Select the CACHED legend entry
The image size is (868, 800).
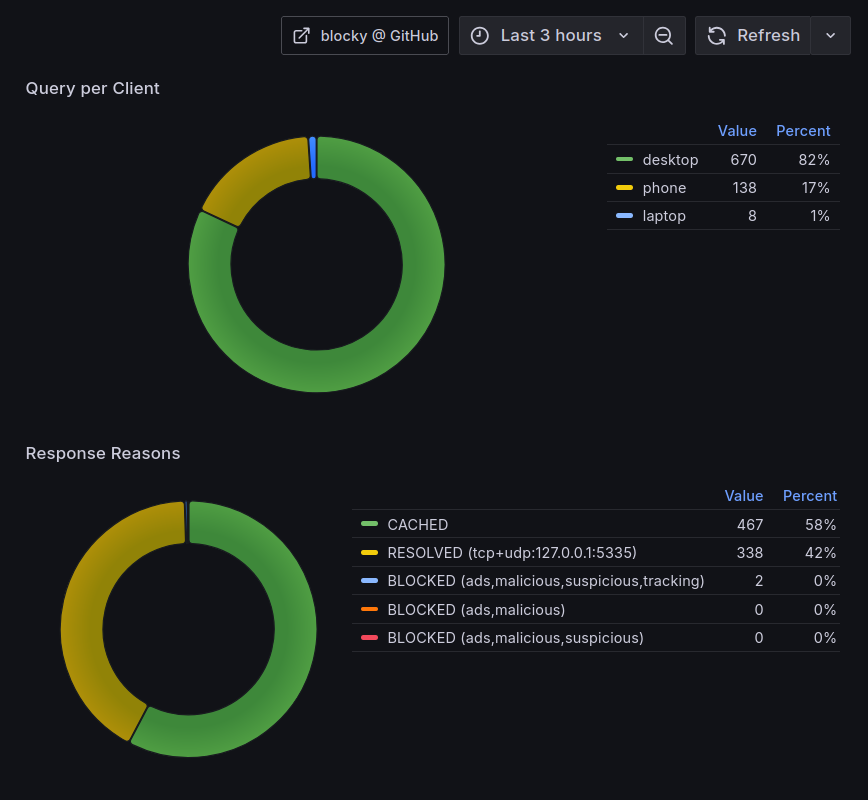(417, 525)
